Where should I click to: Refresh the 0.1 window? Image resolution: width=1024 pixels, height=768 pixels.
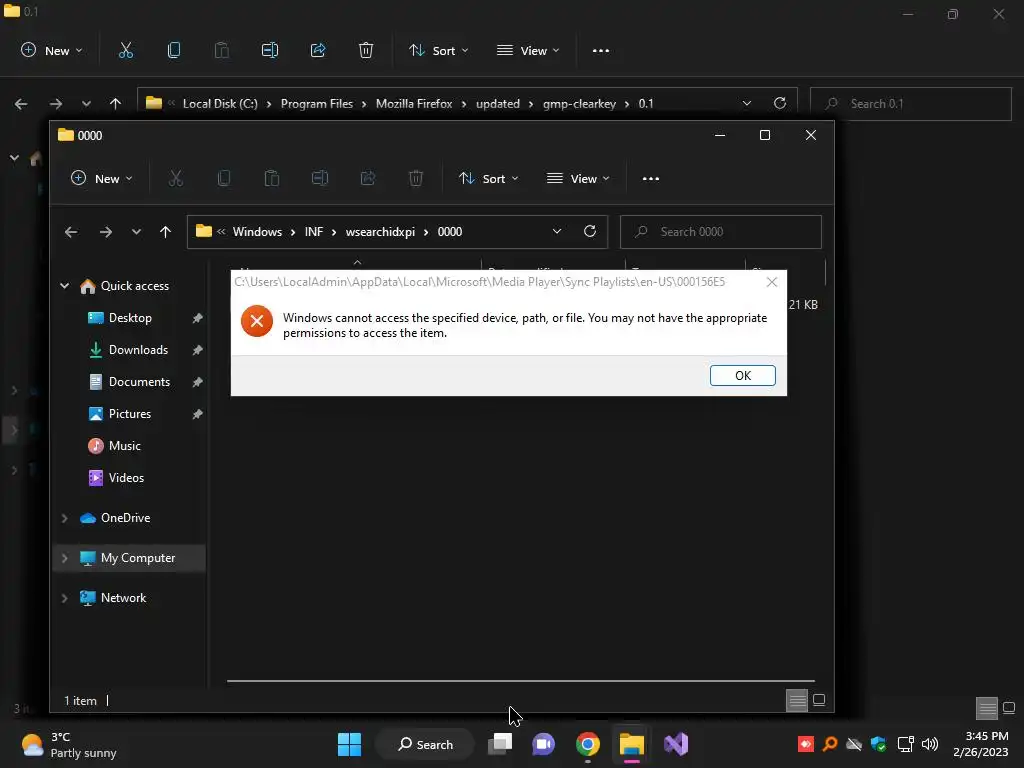(x=780, y=103)
